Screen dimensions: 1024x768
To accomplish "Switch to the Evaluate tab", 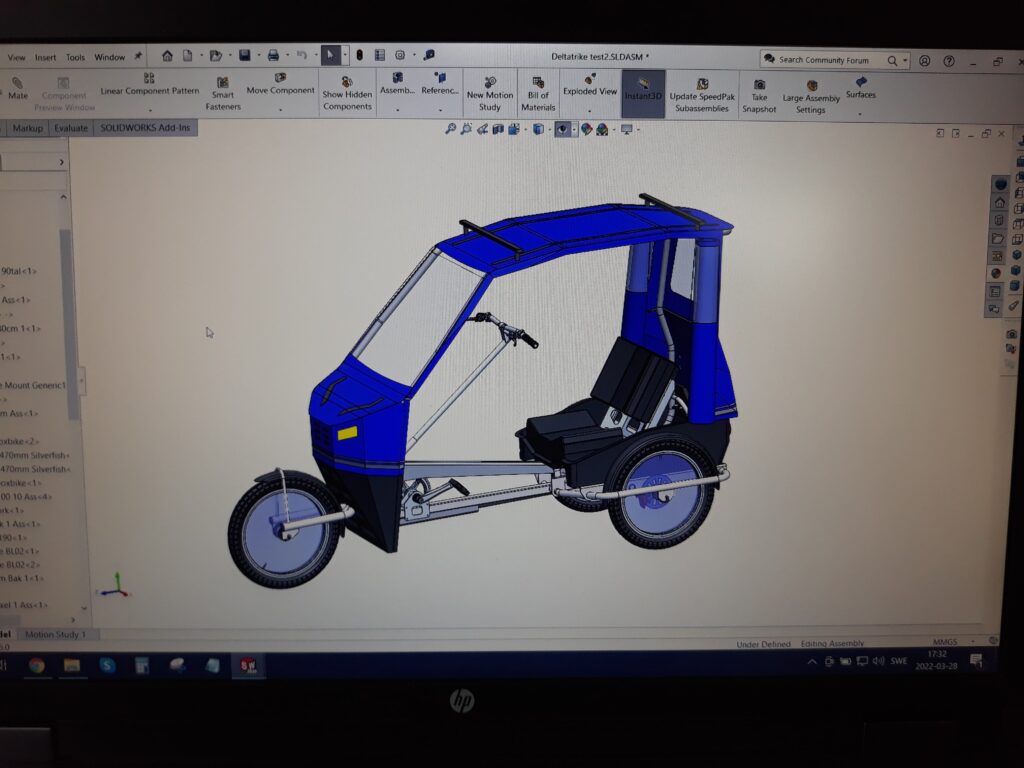I will [x=71, y=128].
